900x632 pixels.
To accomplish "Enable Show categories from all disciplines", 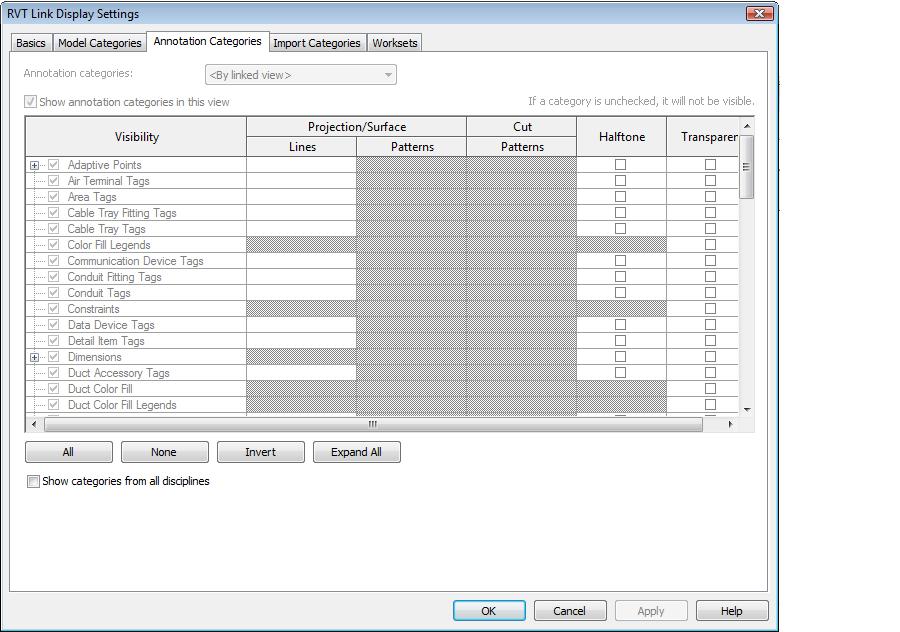I will pos(34,481).
